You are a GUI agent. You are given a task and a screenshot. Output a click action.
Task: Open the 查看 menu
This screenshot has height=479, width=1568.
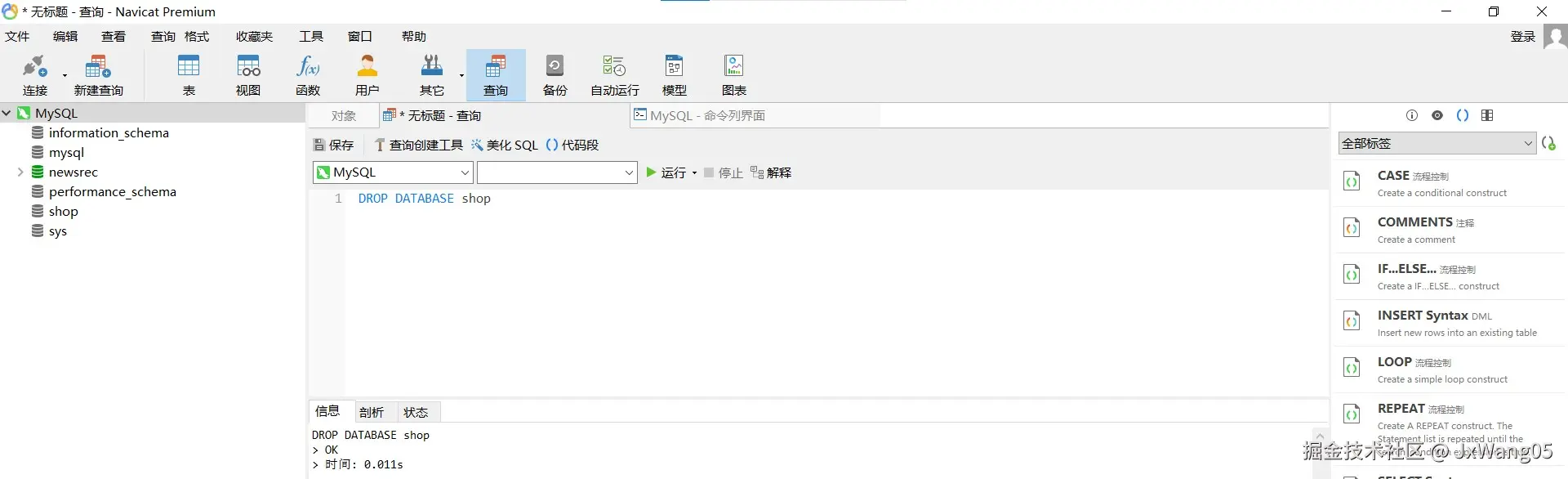(114, 37)
